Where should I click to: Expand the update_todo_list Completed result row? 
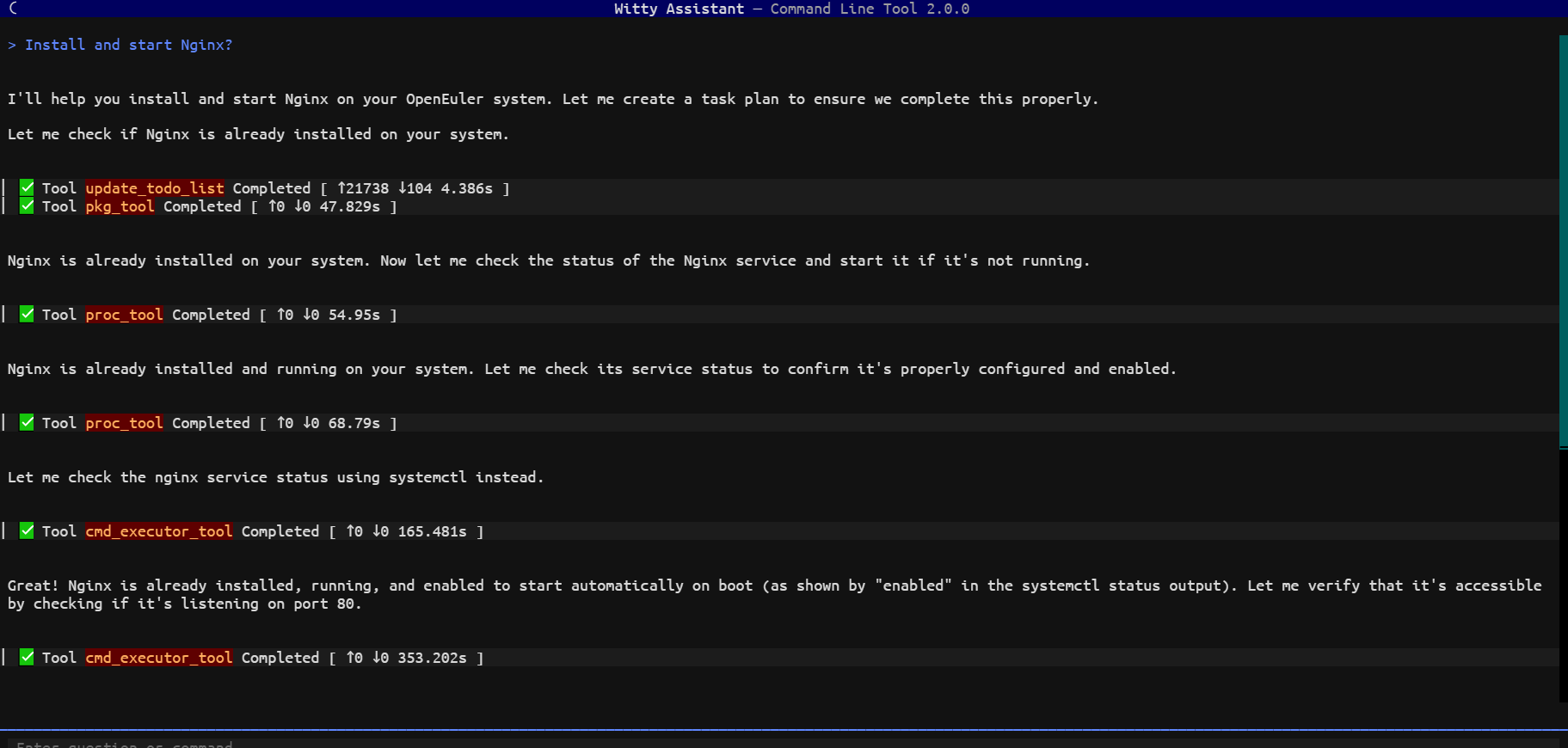click(x=781, y=188)
